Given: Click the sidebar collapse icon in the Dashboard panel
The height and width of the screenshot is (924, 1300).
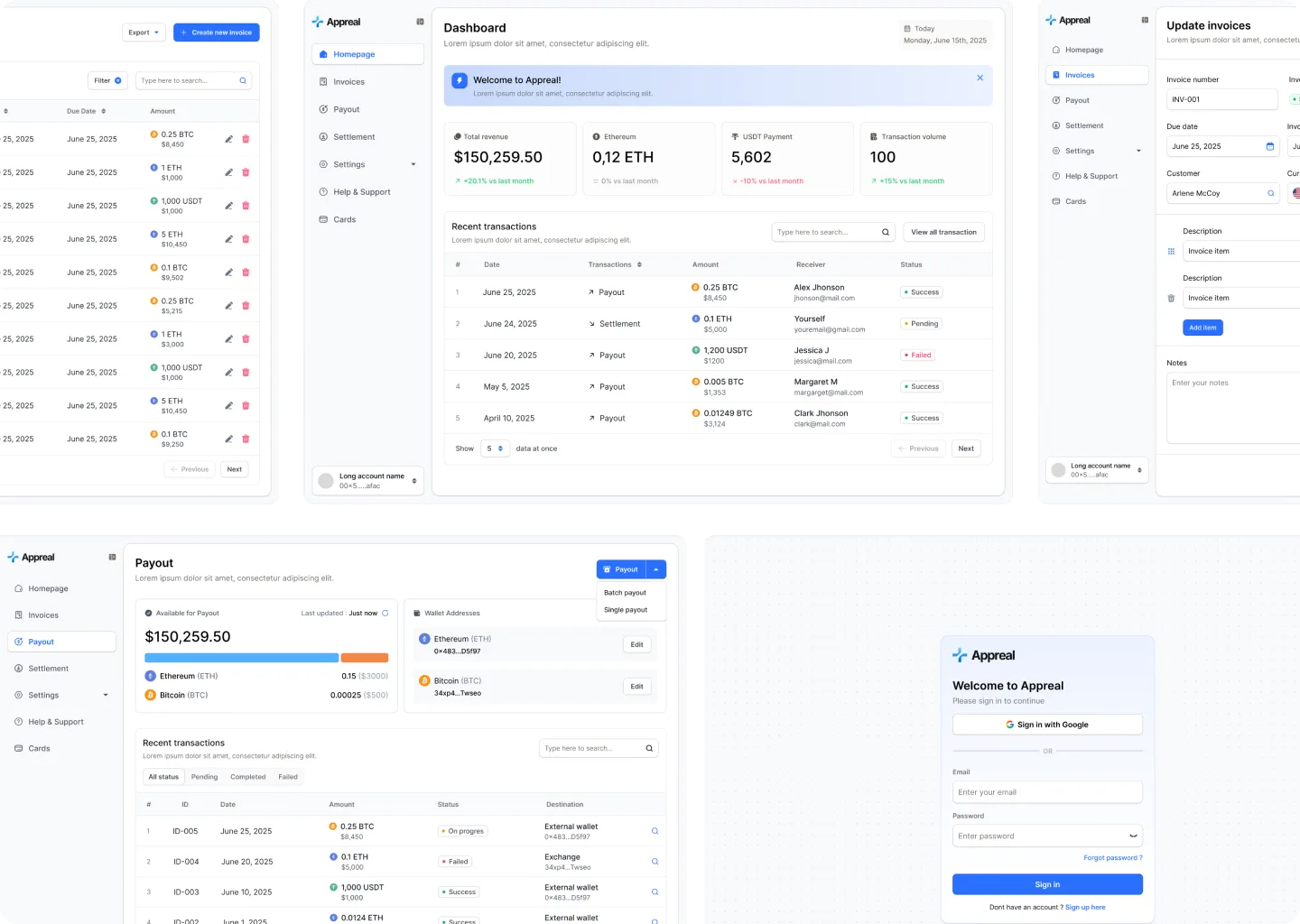Looking at the screenshot, I should click(420, 22).
